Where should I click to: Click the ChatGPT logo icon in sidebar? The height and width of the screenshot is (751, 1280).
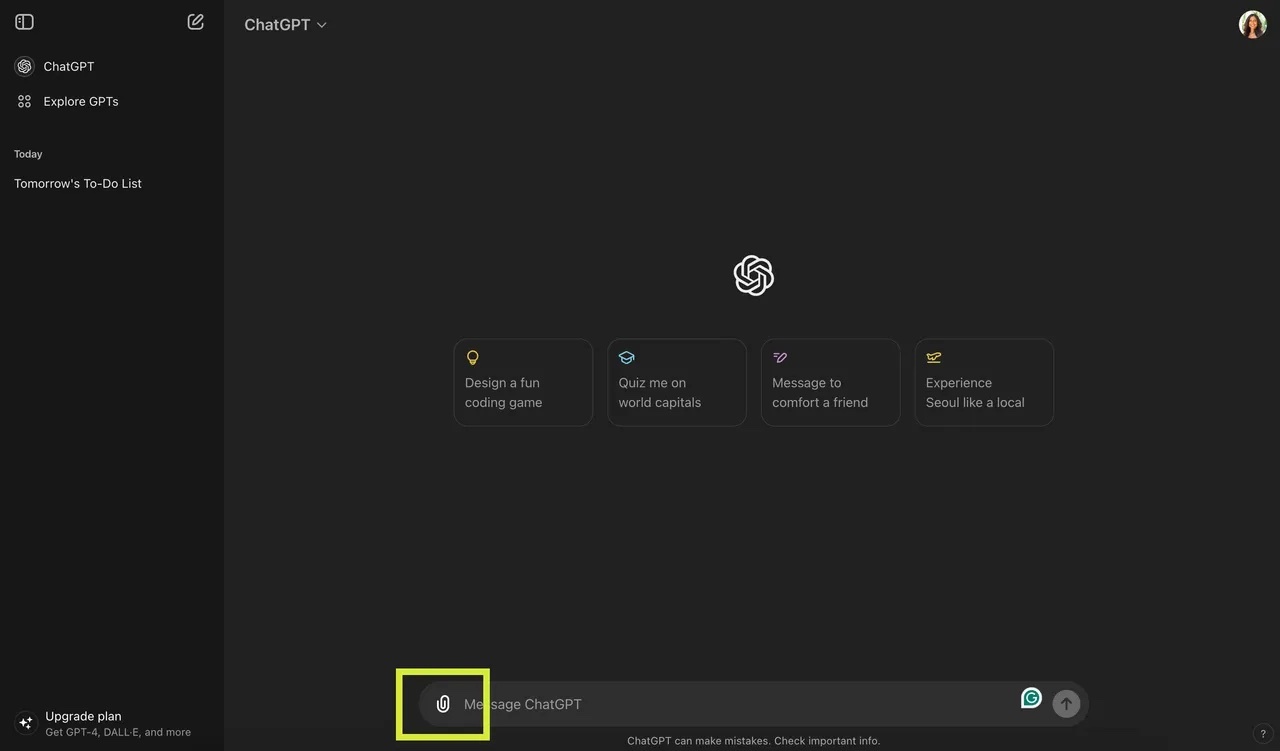[x=25, y=66]
